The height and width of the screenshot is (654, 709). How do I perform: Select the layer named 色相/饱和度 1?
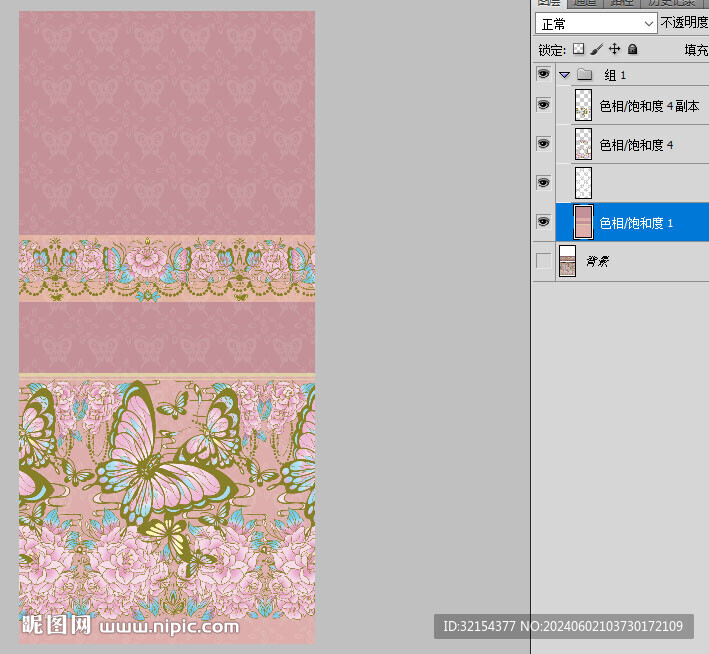[x=636, y=223]
